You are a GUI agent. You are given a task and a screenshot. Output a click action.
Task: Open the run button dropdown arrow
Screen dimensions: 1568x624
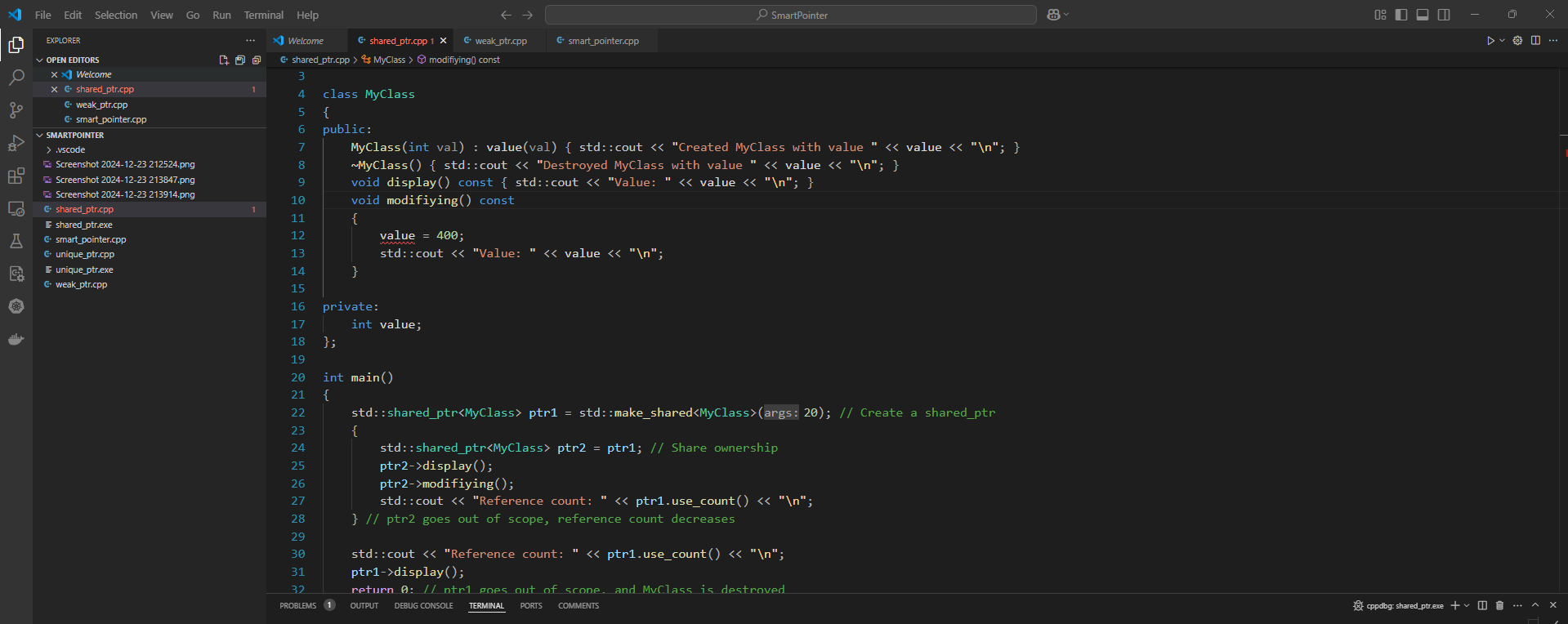point(1502,40)
